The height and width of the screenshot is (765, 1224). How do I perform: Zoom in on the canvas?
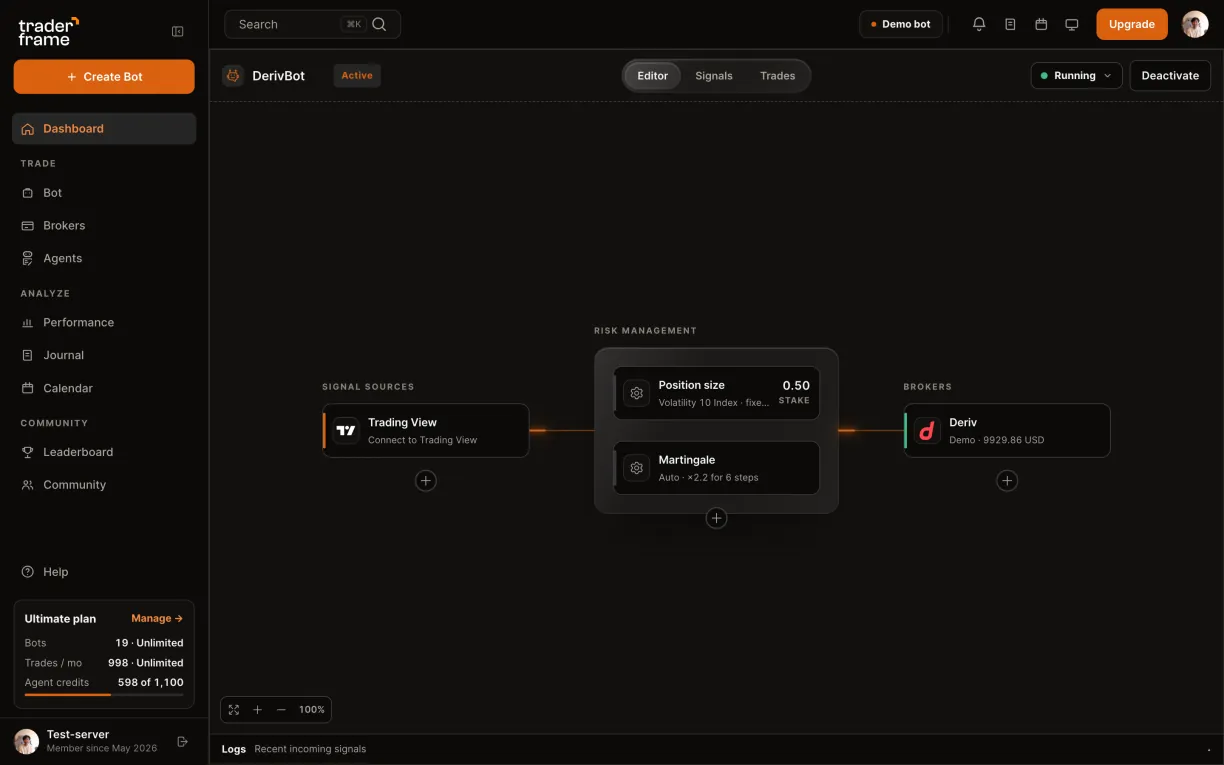tap(257, 710)
